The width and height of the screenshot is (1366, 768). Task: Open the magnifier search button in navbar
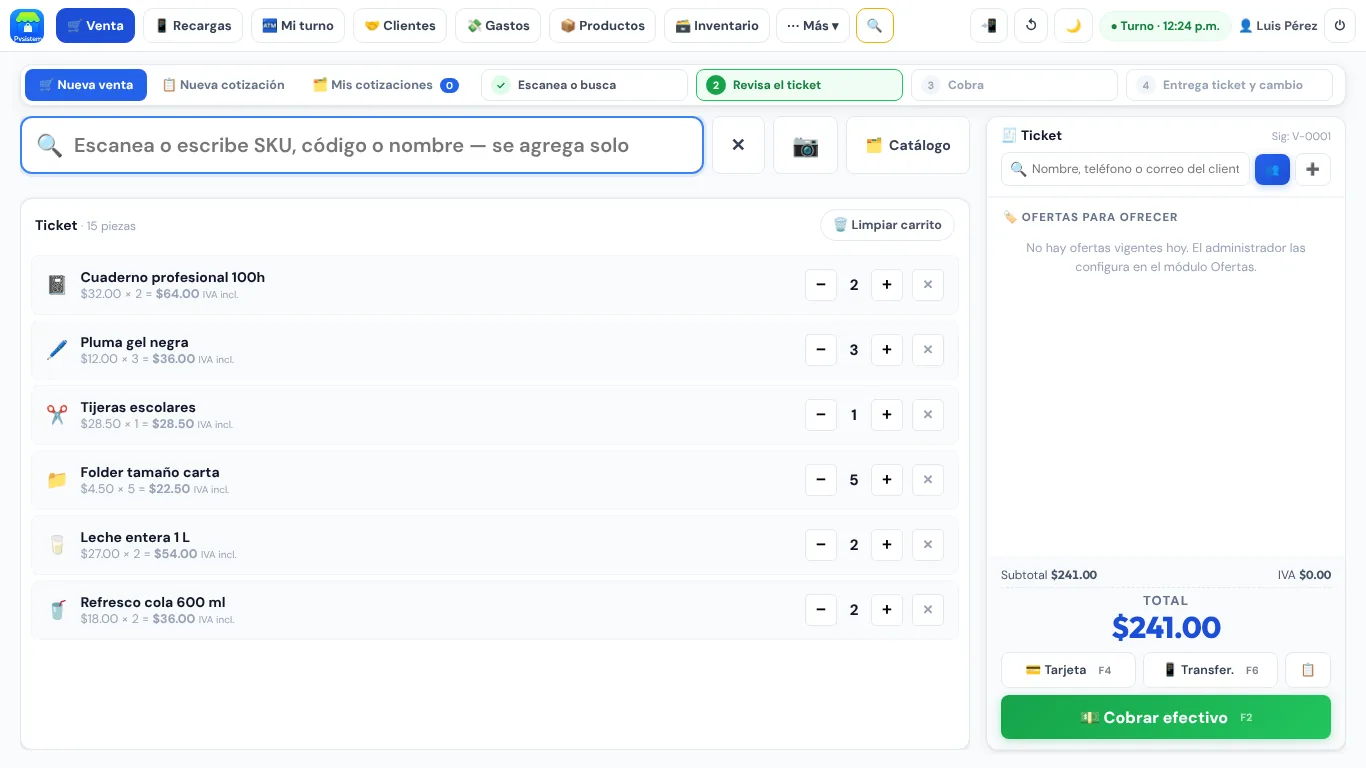[874, 26]
